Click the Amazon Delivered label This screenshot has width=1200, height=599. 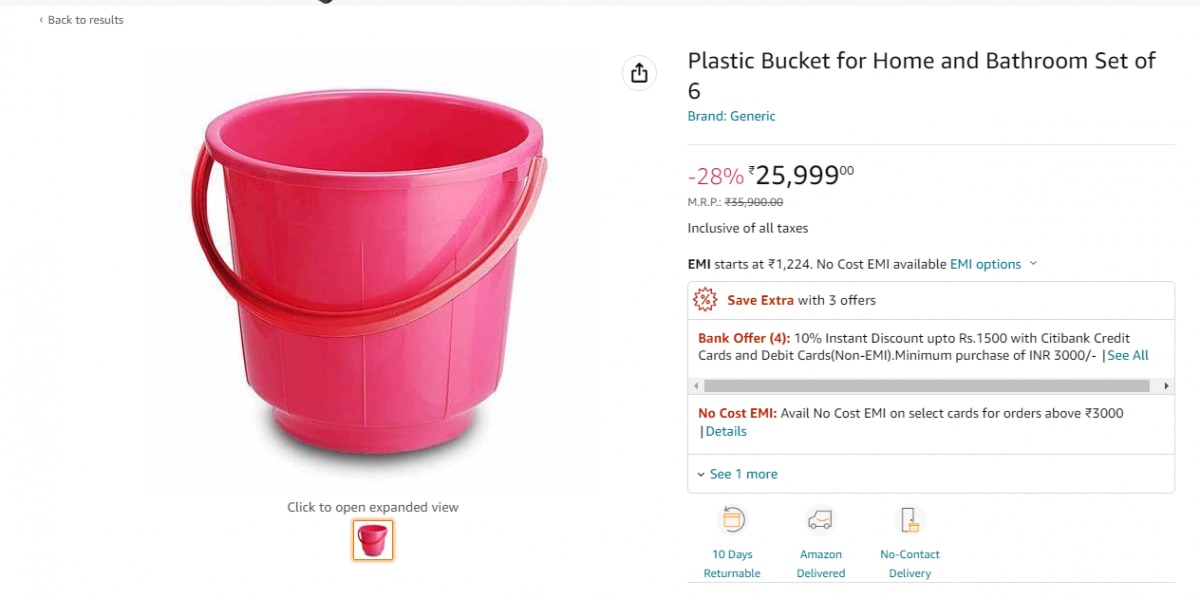coord(820,563)
